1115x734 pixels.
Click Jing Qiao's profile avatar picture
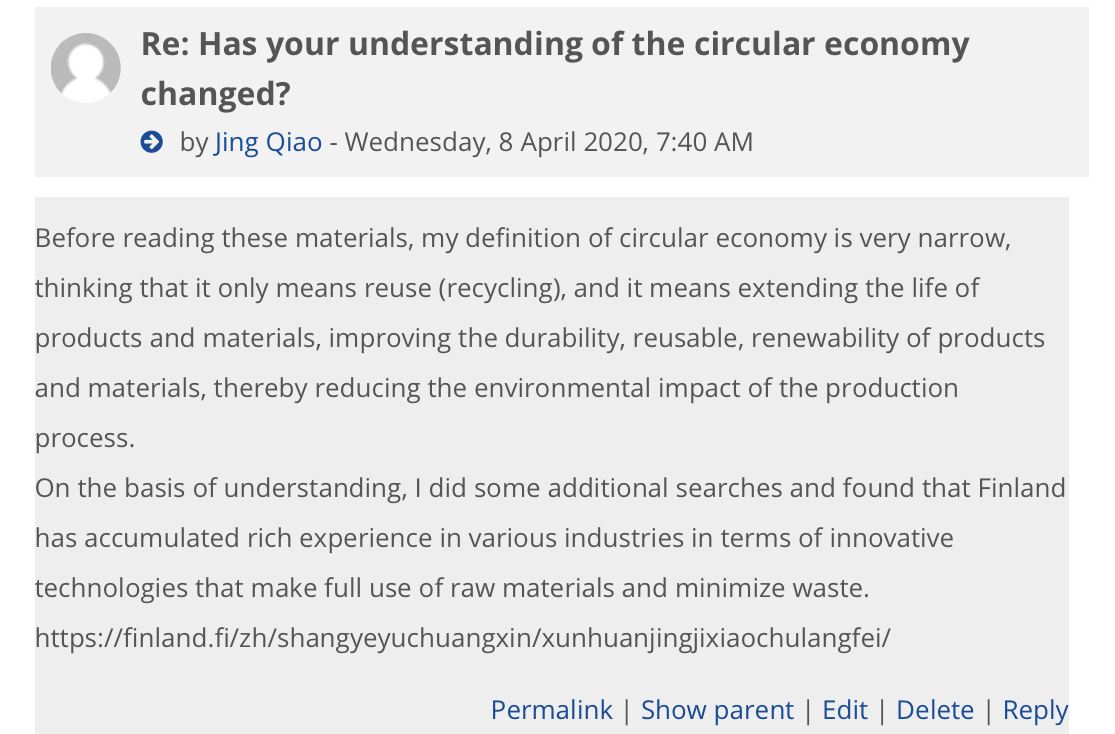click(x=86, y=68)
